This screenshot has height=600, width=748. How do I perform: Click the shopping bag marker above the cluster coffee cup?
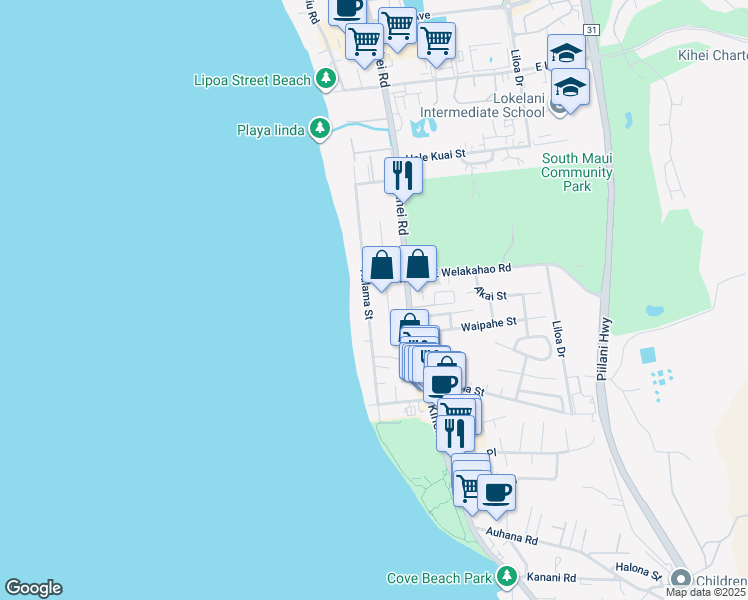point(447,360)
